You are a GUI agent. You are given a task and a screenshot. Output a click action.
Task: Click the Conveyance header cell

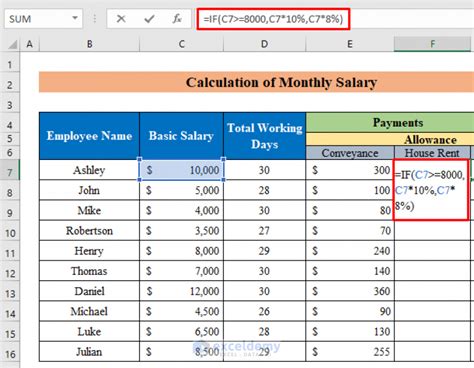click(350, 153)
